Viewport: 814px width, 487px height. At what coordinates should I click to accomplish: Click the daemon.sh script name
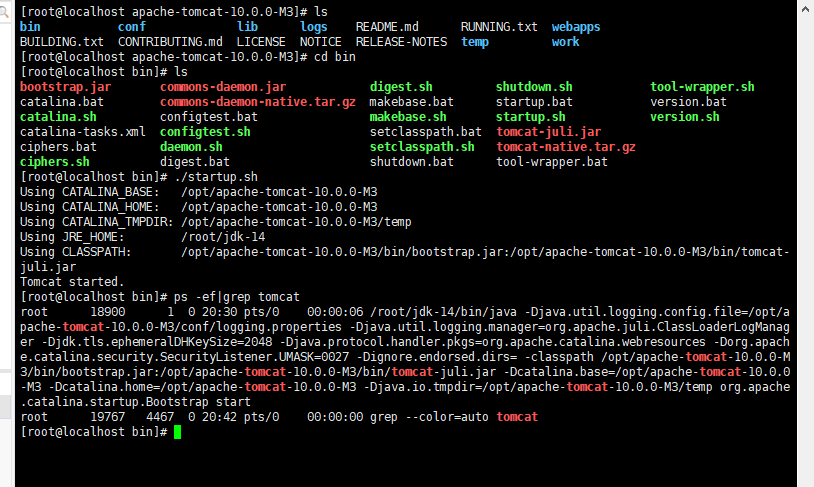click(x=191, y=147)
